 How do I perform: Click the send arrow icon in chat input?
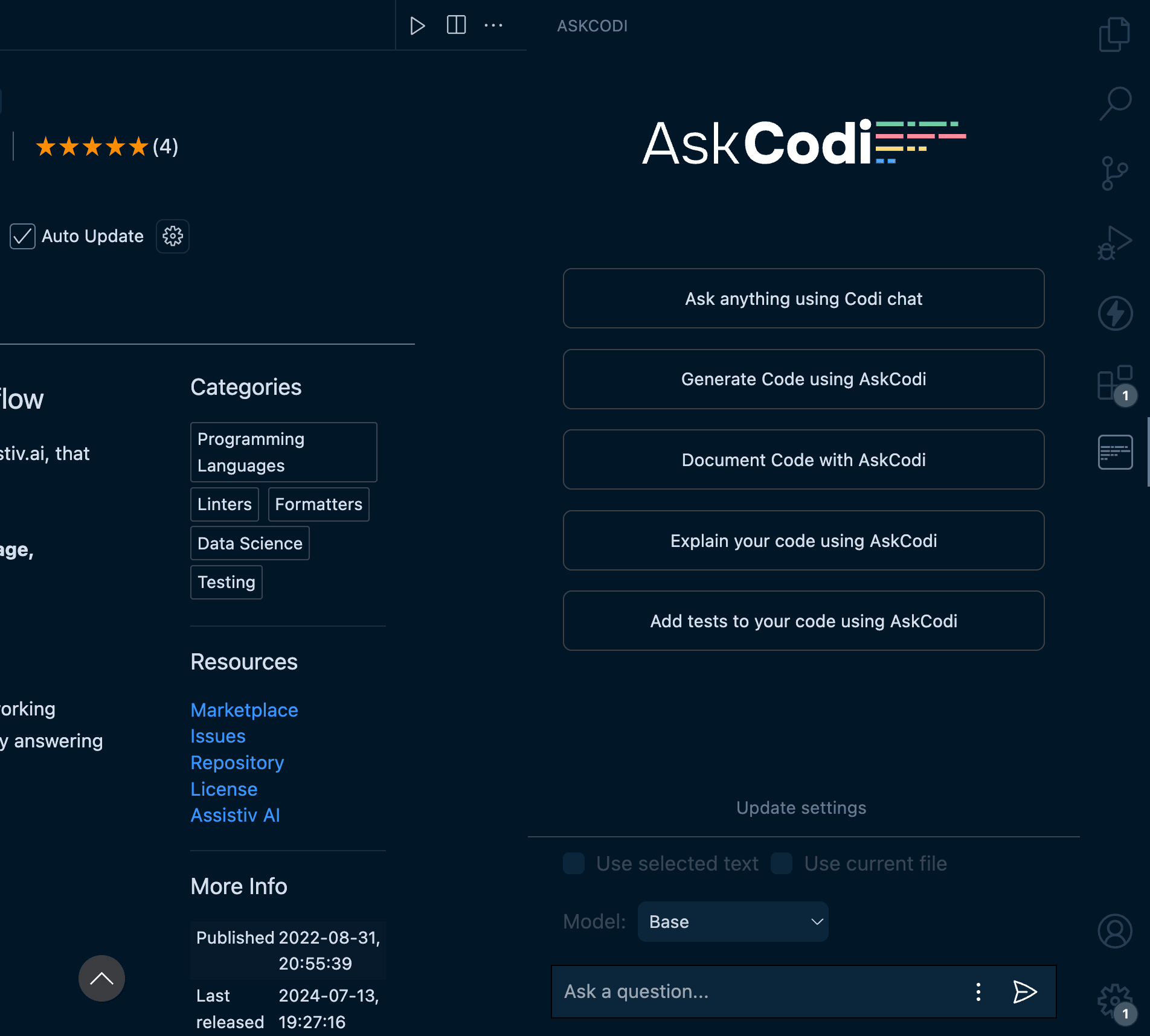[x=1024, y=991]
